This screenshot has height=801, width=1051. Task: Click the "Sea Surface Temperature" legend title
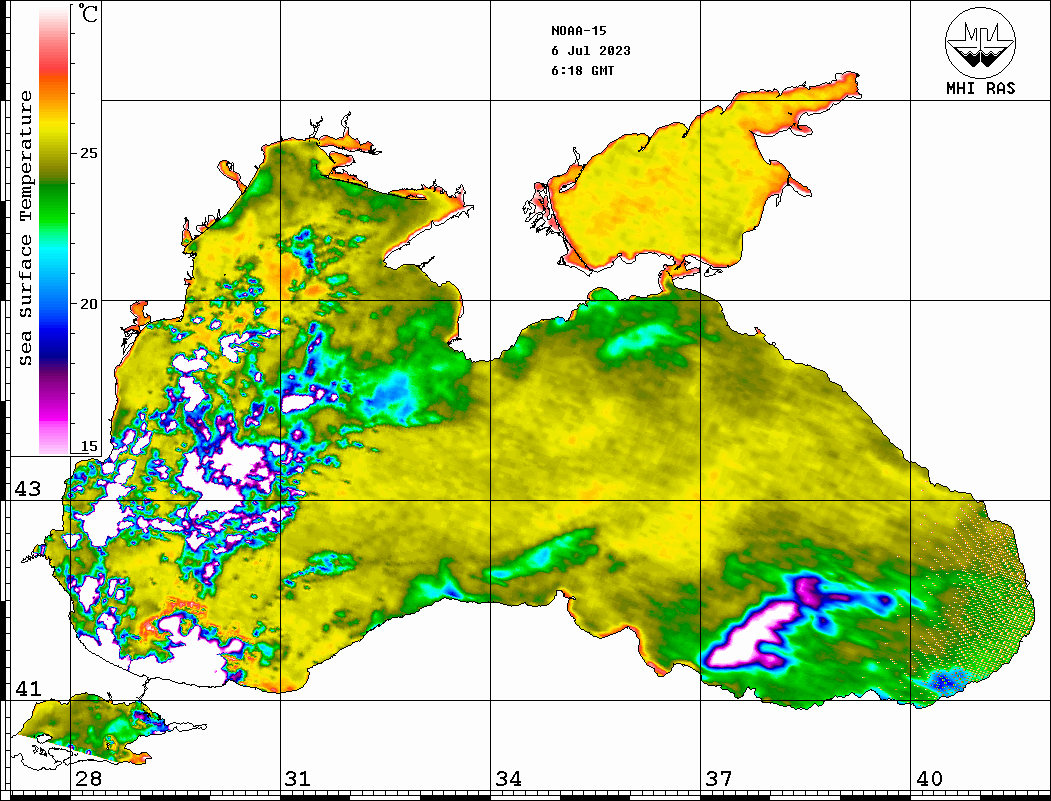[x=25, y=228]
